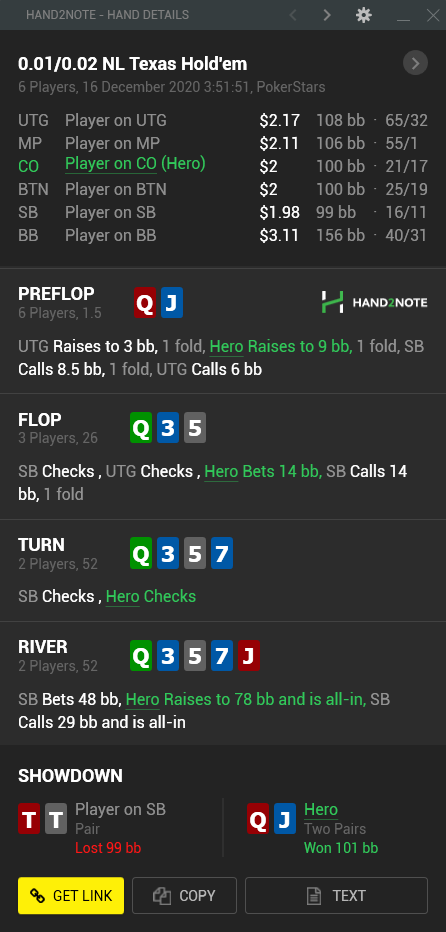The height and width of the screenshot is (932, 446).
Task: Click the Hand2Note logo
Action: 374,302
